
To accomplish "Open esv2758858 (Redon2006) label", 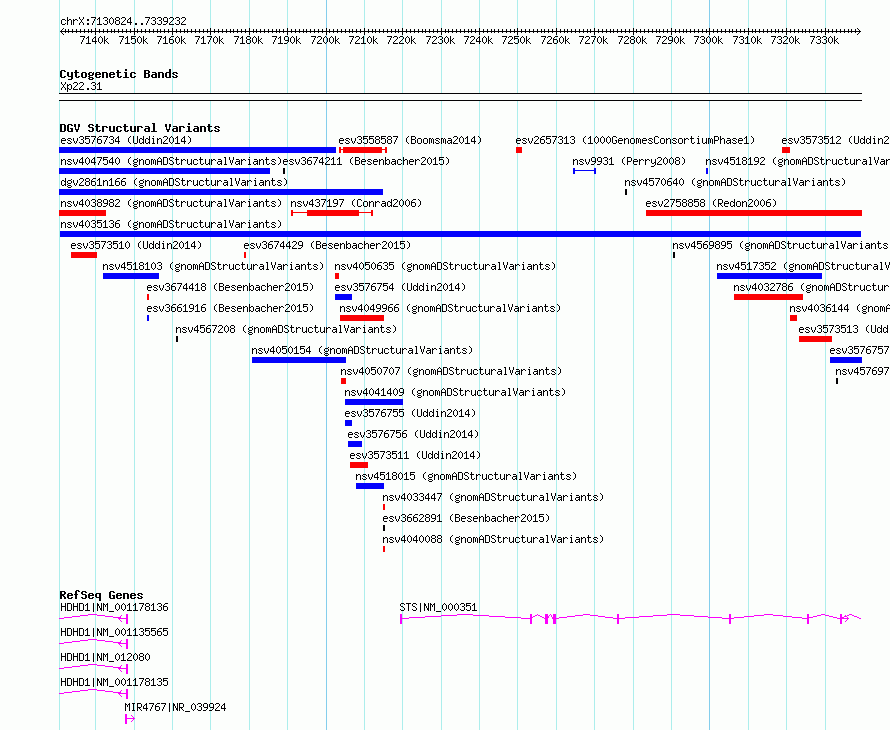I will (x=711, y=203).
